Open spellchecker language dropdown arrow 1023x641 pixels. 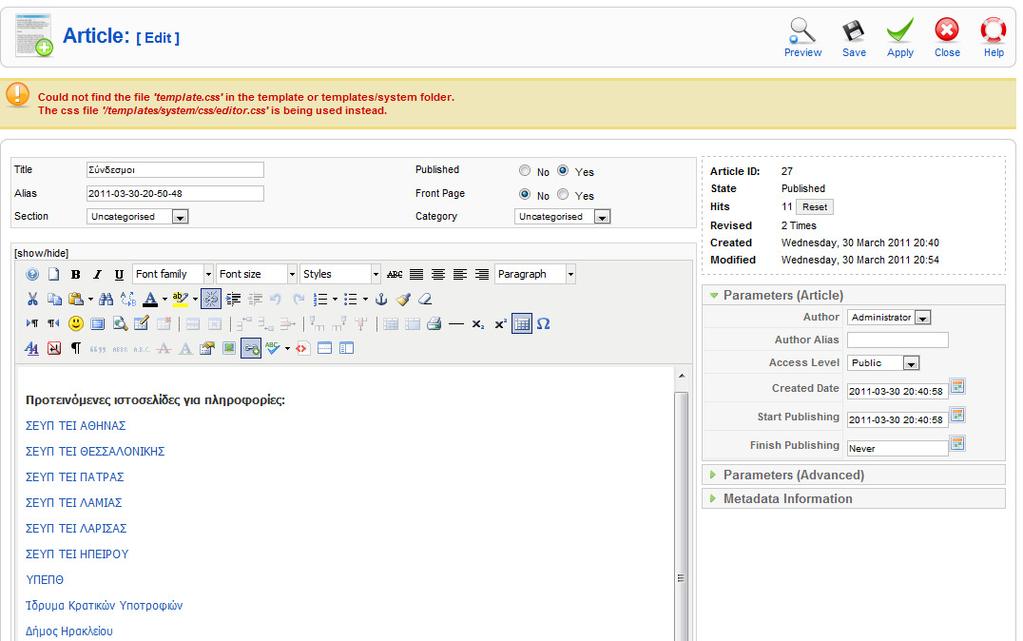coord(287,349)
